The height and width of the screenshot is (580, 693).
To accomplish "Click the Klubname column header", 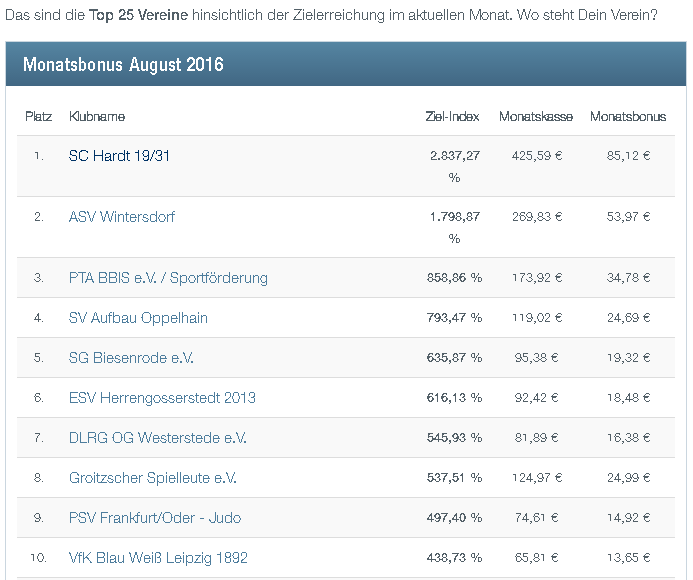I will click(97, 117).
